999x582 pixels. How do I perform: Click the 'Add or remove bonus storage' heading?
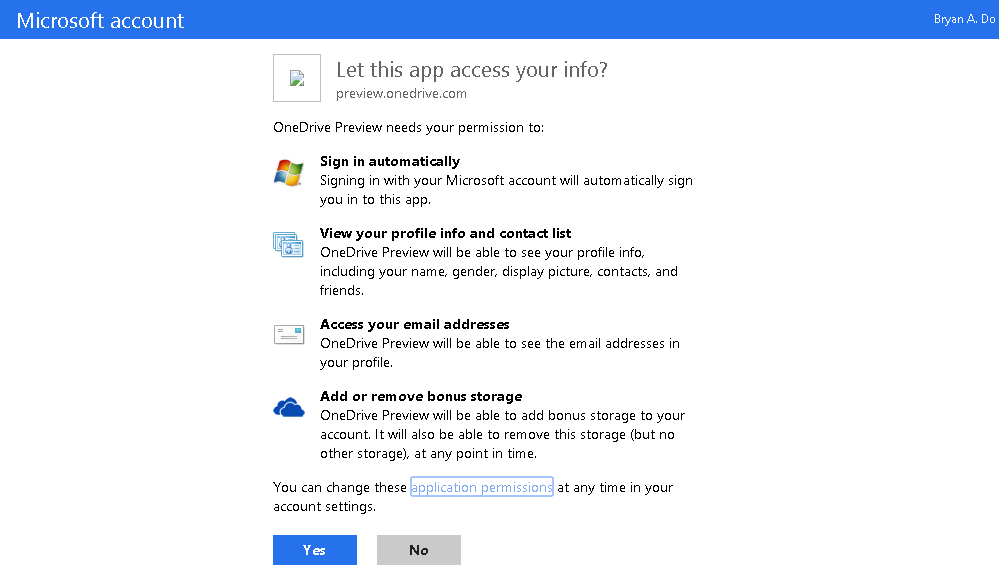click(x=421, y=396)
